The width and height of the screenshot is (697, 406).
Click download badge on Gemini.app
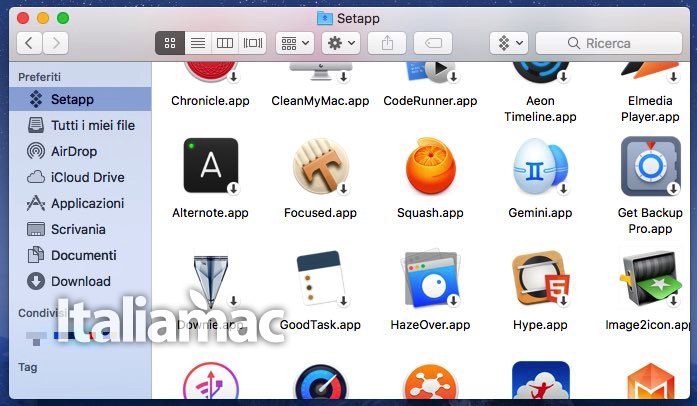(563, 189)
